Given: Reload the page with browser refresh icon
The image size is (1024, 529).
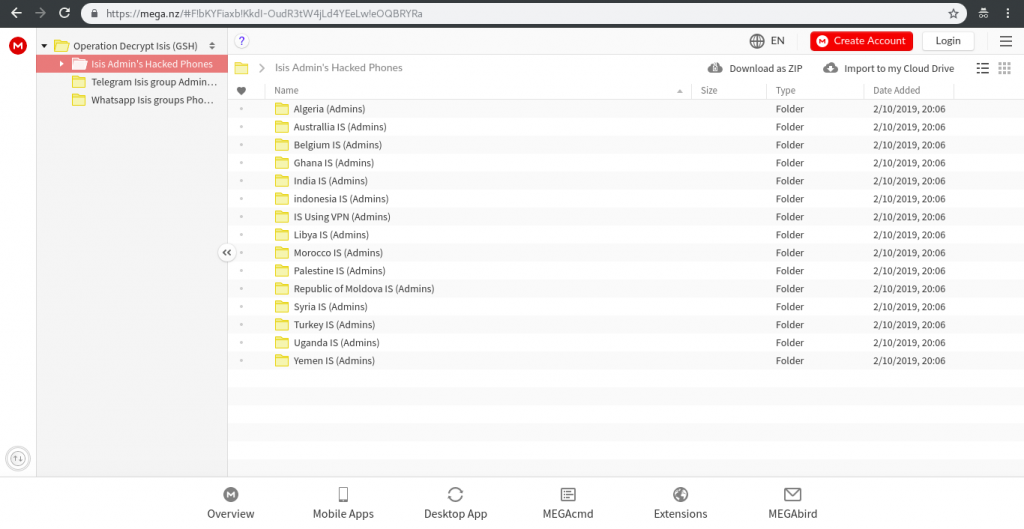Looking at the screenshot, I should point(64,13).
